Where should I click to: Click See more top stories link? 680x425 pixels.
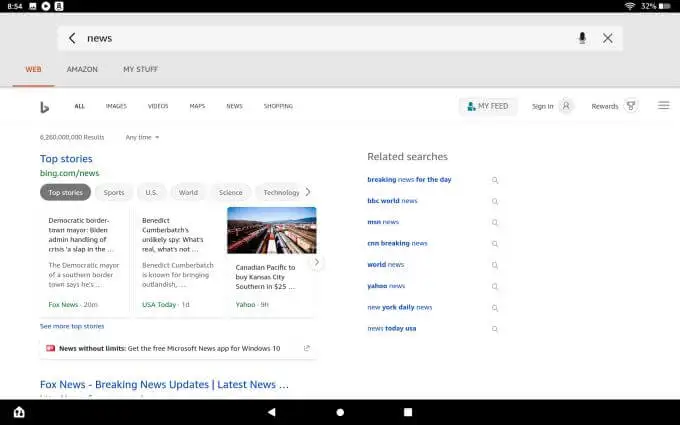click(x=72, y=326)
